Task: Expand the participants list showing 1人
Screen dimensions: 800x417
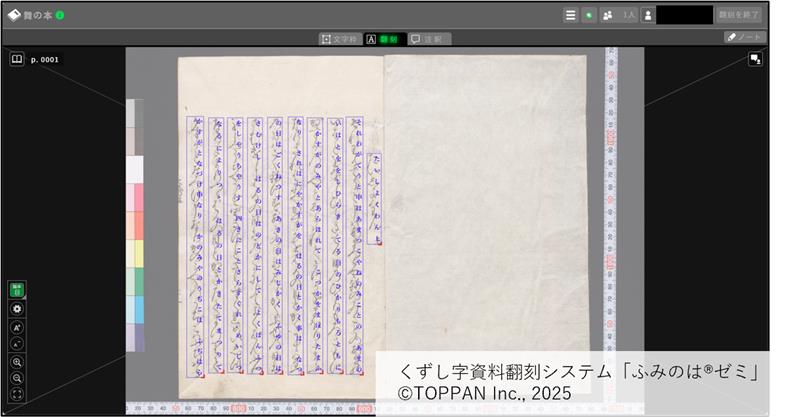Action: [x=619, y=15]
